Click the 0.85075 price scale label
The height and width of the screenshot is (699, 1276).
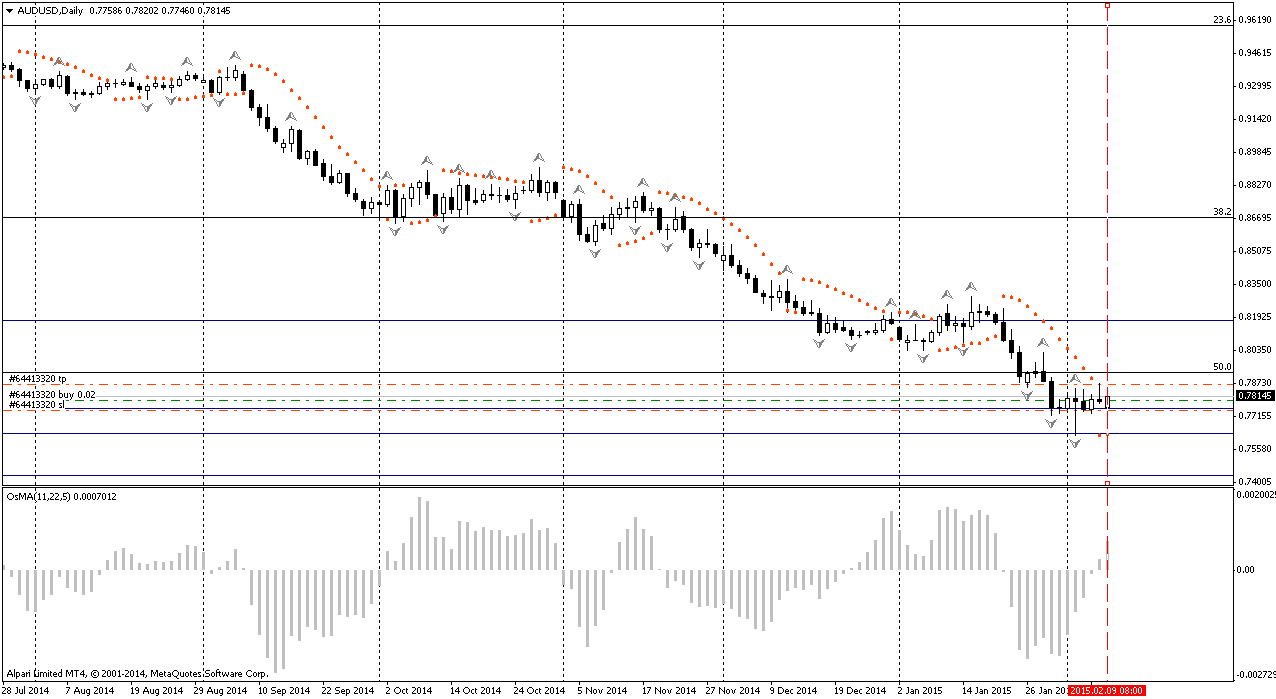1256,251
